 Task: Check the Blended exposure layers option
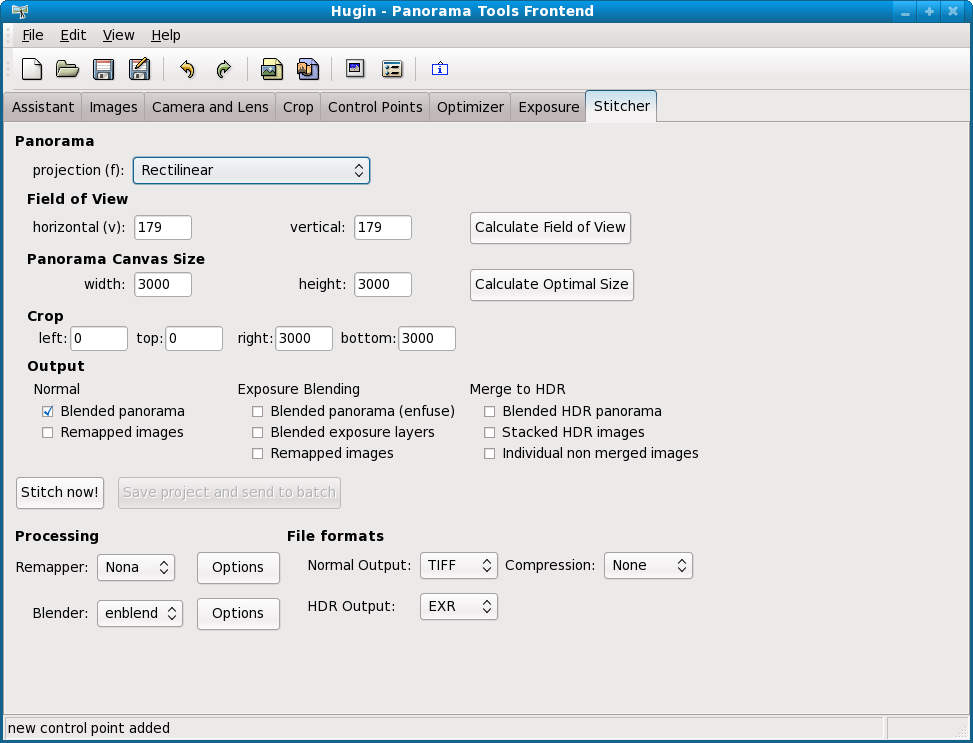(258, 432)
